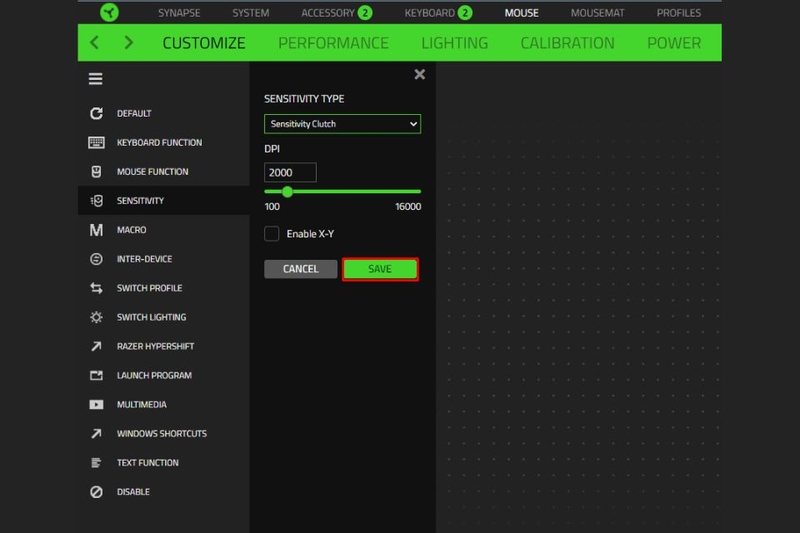Click the Razer logo icon
This screenshot has height=533, width=800.
[109, 12]
